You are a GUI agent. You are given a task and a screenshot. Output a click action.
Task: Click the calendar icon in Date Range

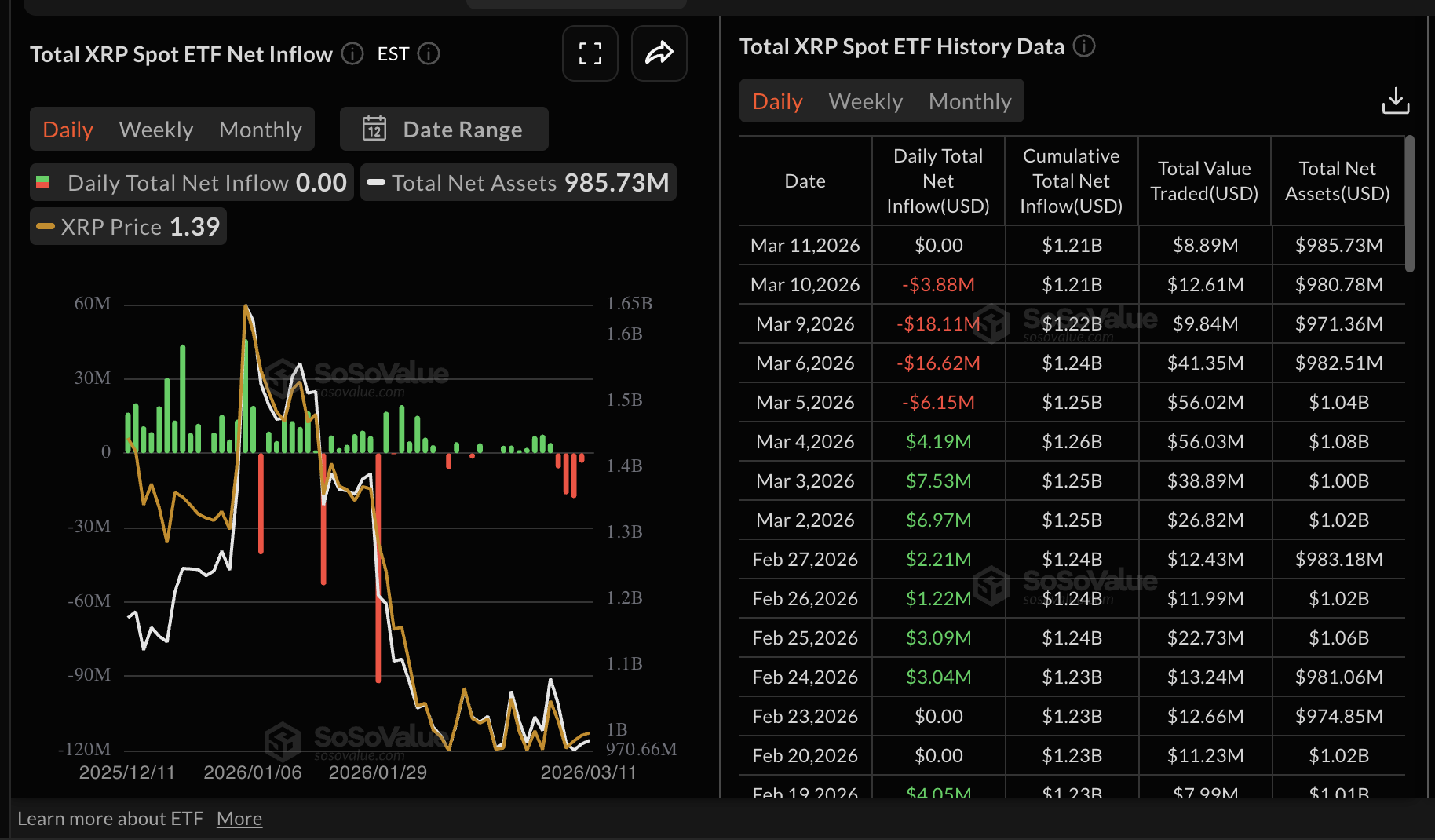[x=374, y=129]
